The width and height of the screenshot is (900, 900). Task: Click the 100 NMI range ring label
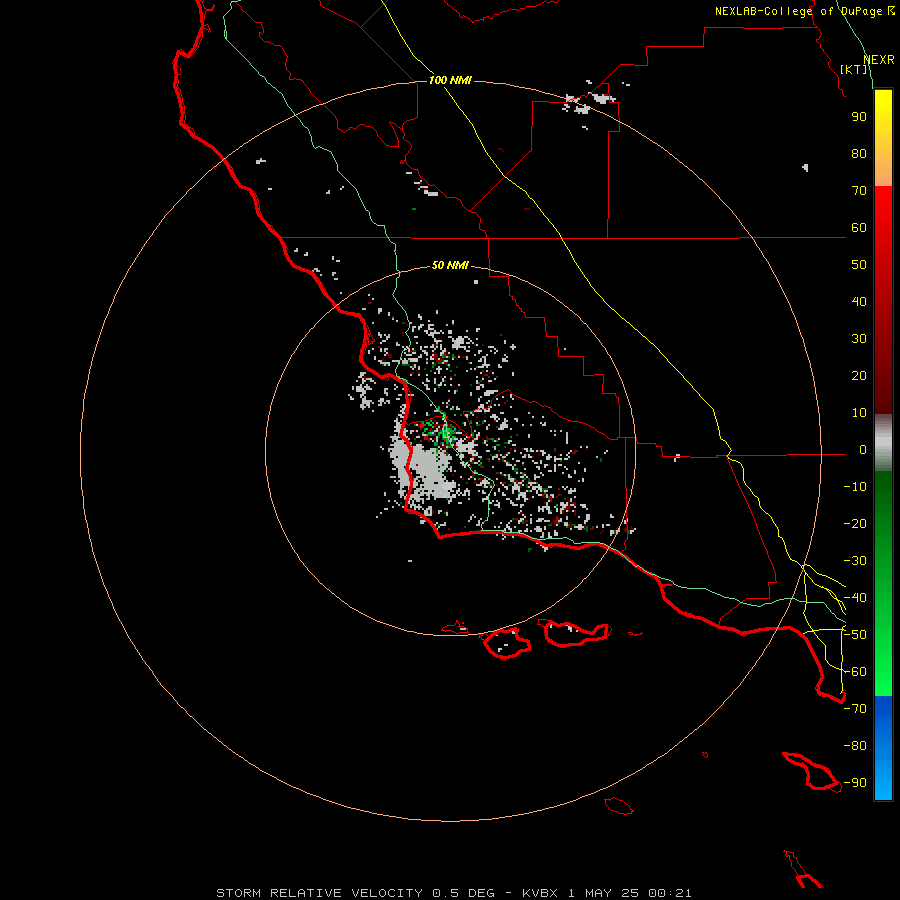coord(450,80)
